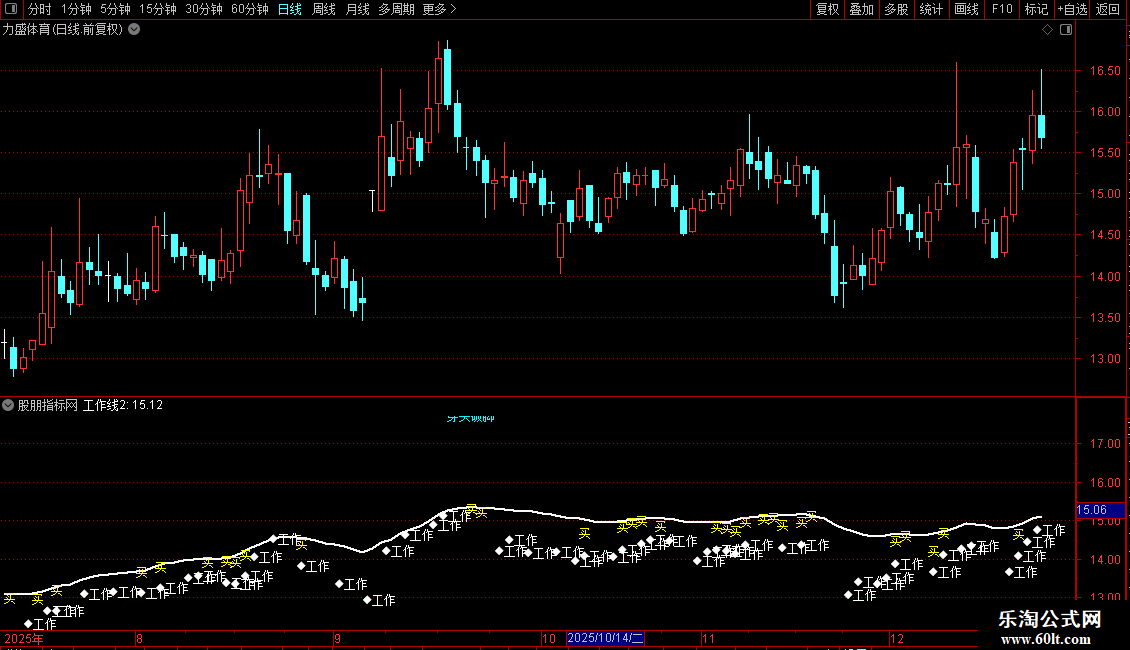Open the 统计 statistics tool

931,9
